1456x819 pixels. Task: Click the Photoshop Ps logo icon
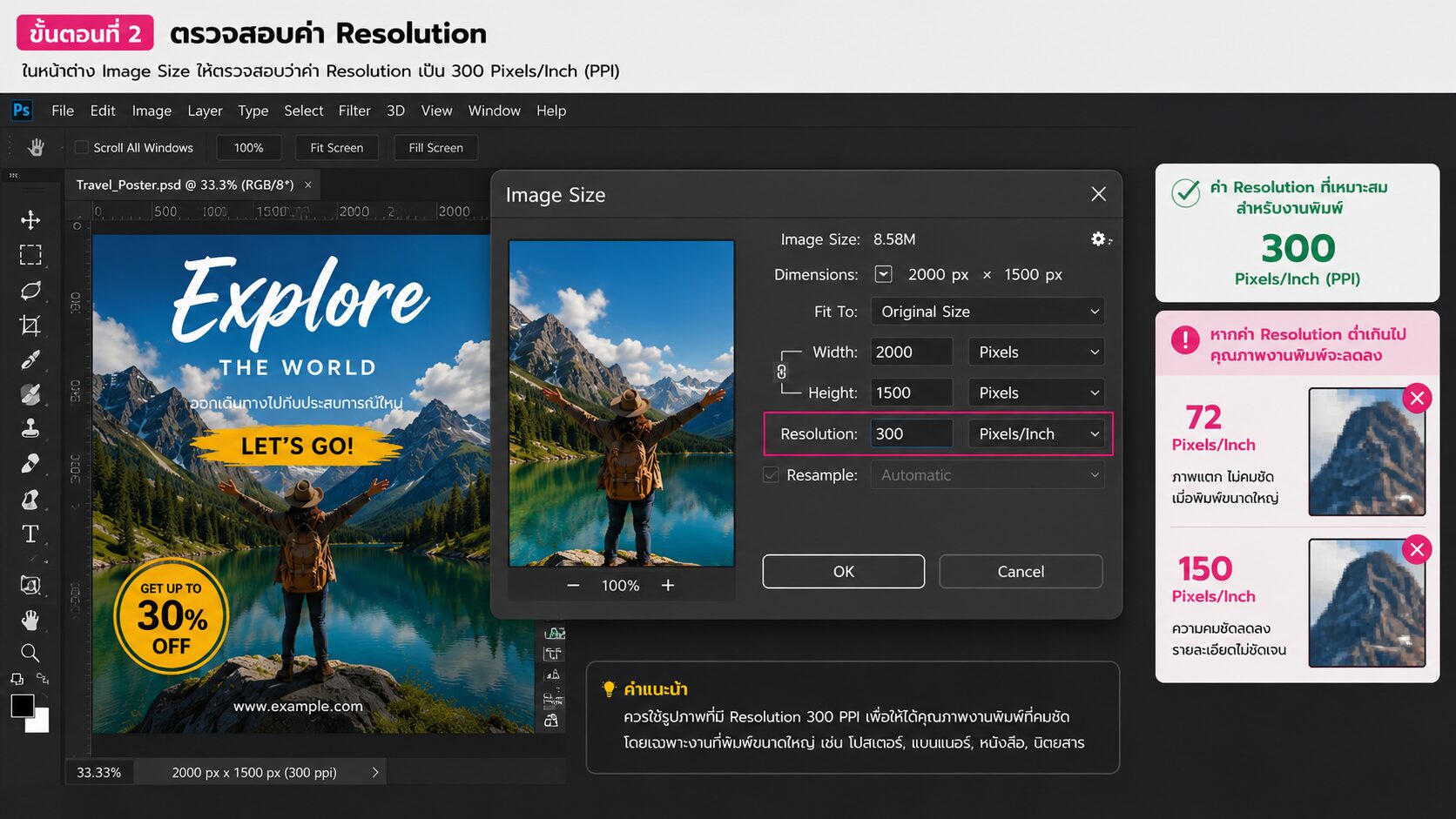(22, 111)
